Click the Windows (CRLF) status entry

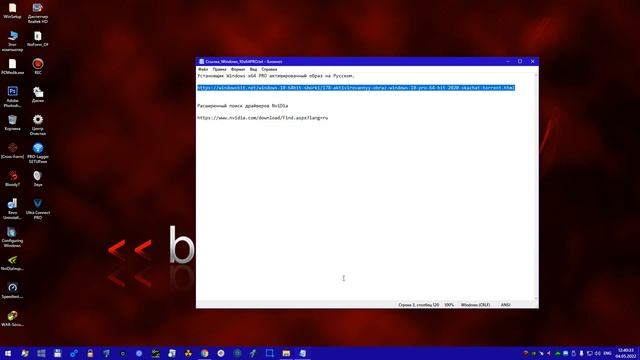pyautogui.click(x=475, y=305)
